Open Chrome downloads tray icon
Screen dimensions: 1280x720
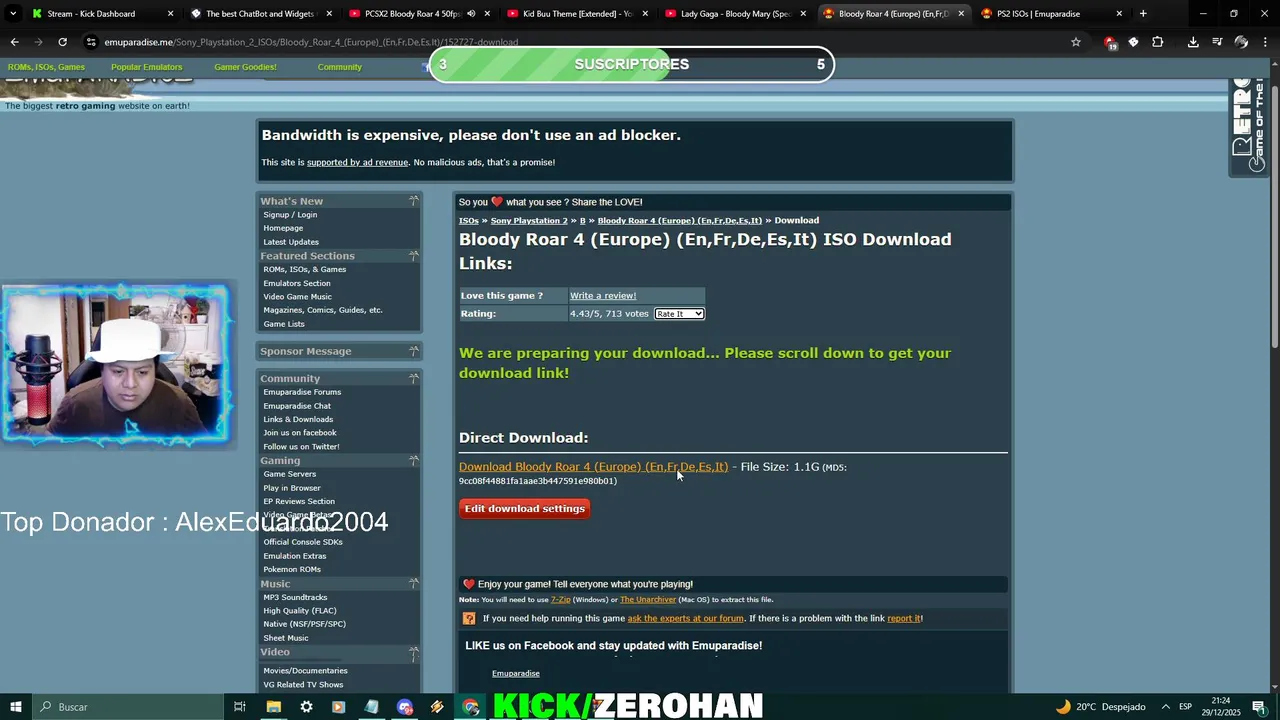[x=1193, y=42]
